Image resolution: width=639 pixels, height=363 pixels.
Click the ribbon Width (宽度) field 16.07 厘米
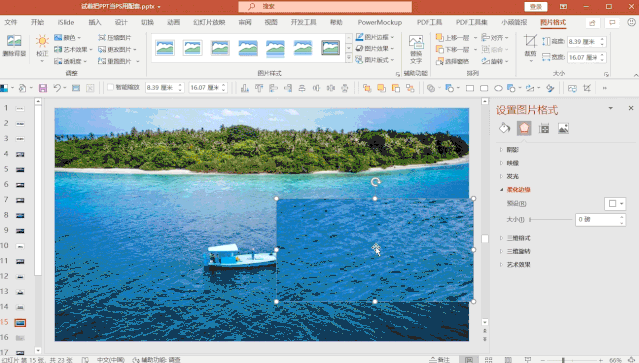point(587,57)
